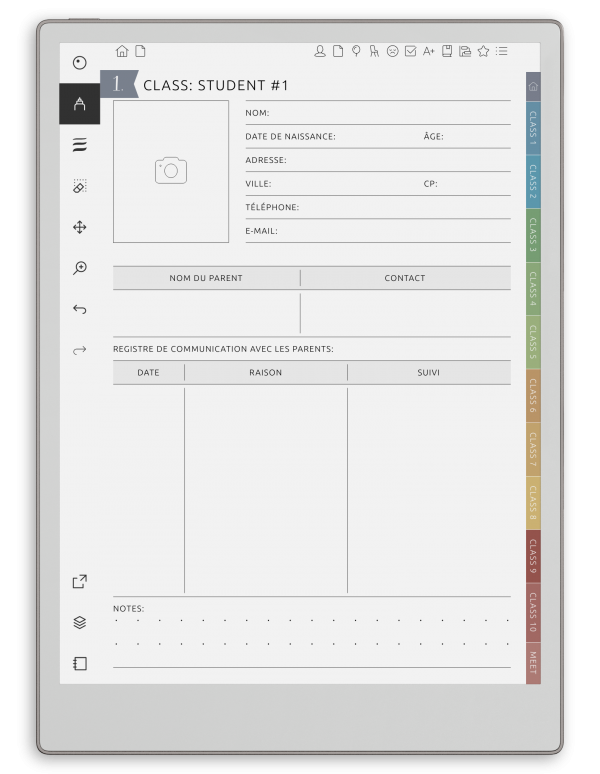Open the MEET tab
The width and height of the screenshot is (600, 774).
(x=533, y=663)
